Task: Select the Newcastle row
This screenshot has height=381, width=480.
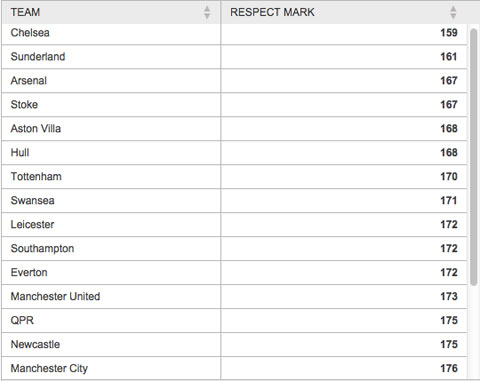Action: [234, 345]
